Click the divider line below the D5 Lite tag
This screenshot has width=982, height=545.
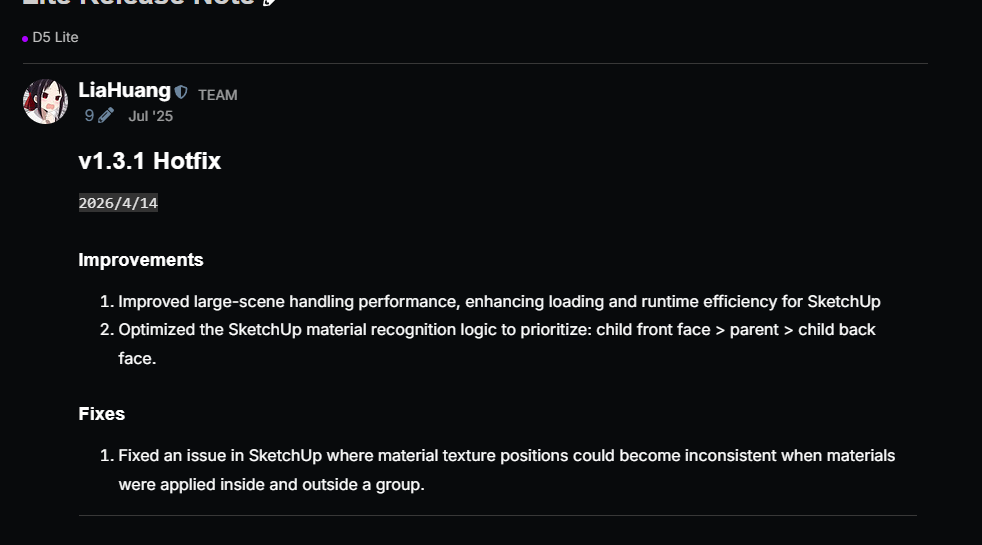[475, 63]
